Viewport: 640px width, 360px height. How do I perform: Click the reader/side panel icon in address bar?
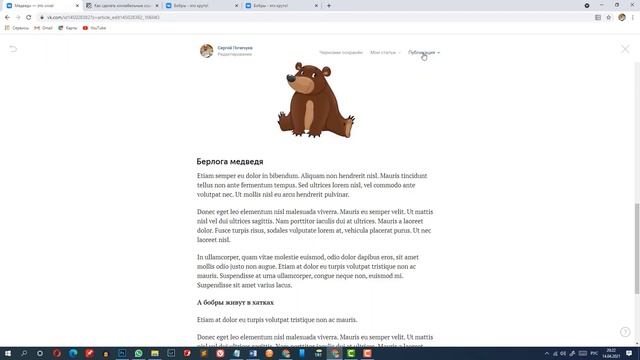(598, 18)
